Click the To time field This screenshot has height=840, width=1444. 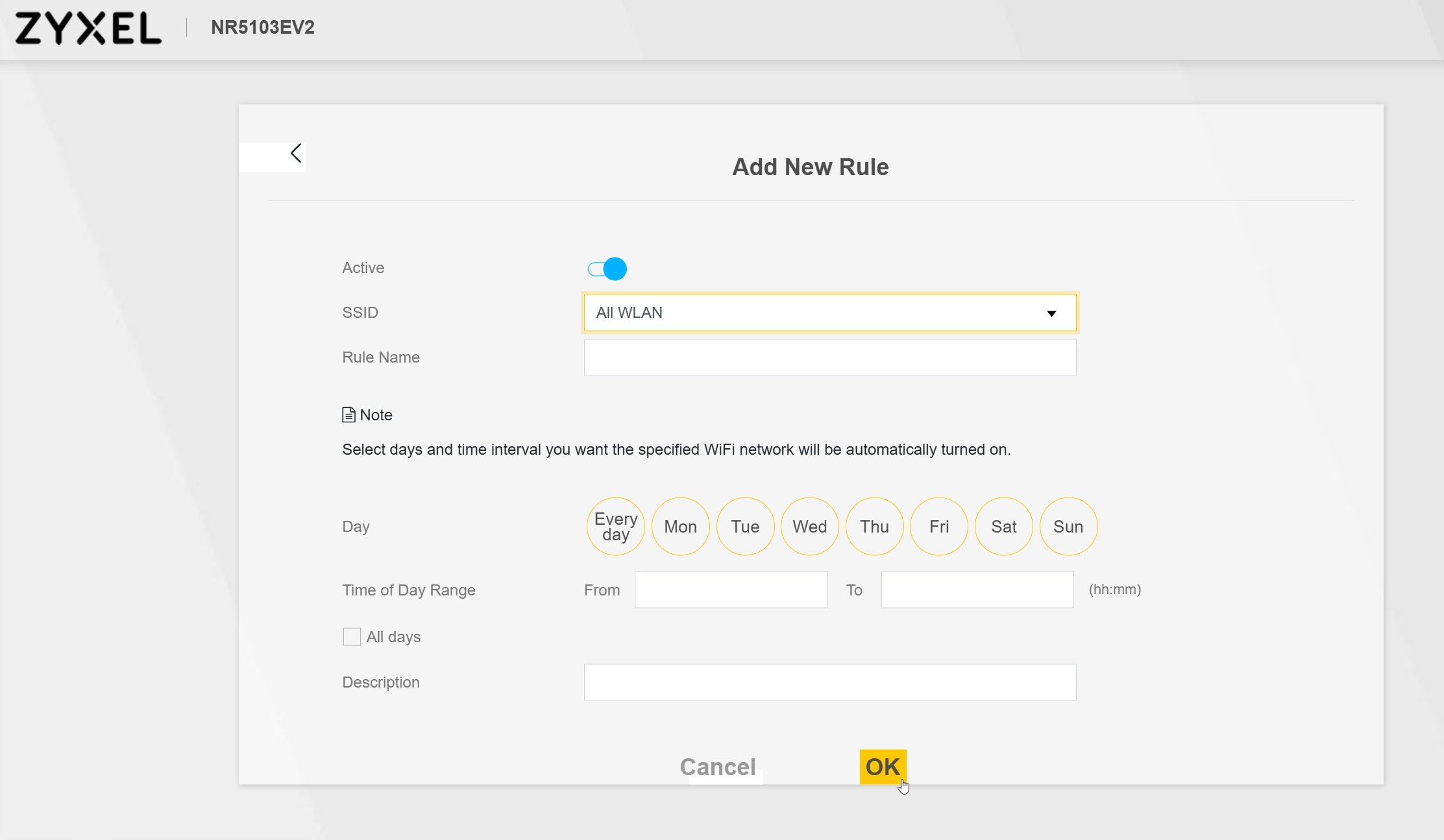[977, 590]
